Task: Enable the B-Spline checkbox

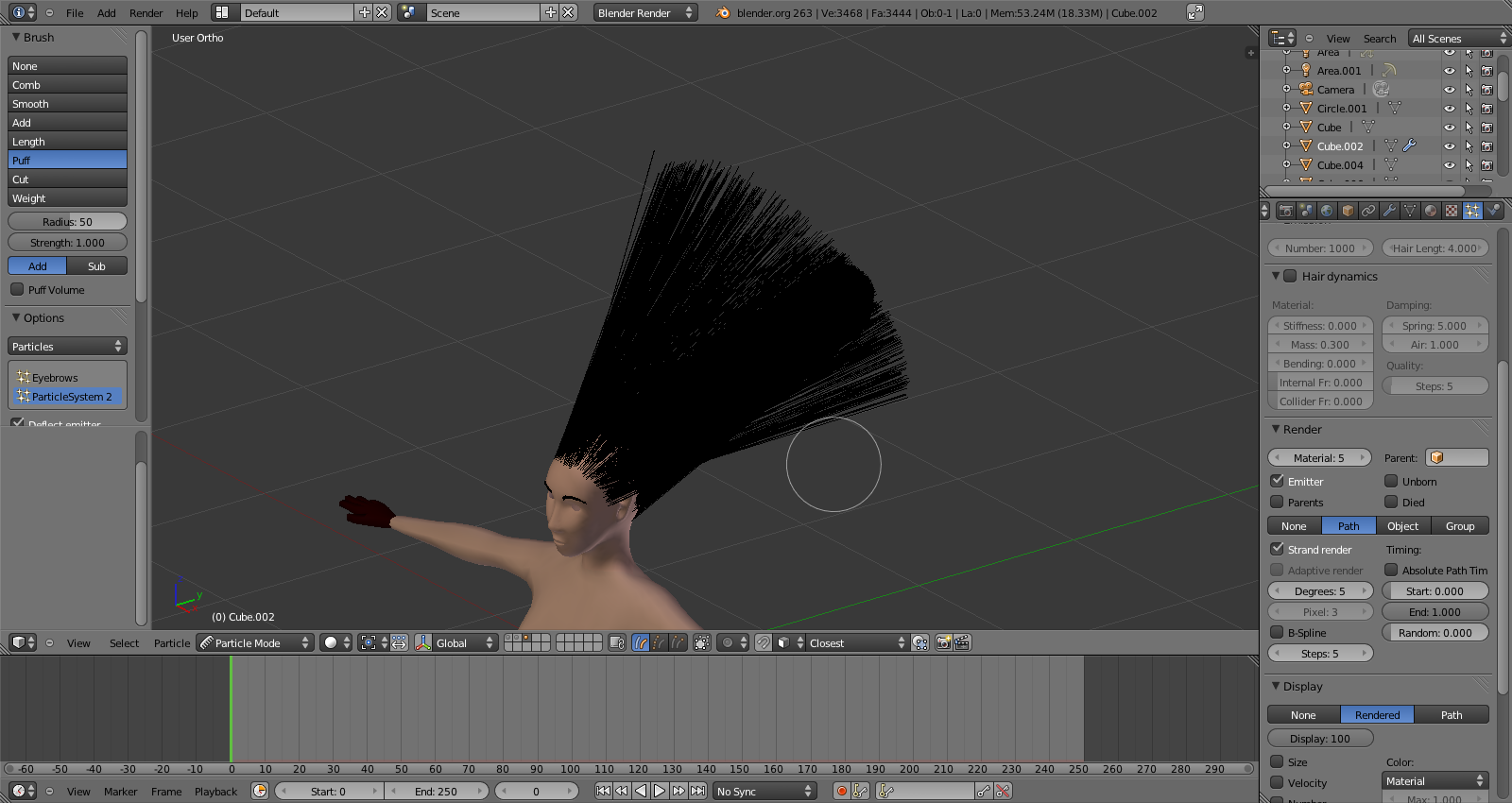Action: click(1278, 632)
